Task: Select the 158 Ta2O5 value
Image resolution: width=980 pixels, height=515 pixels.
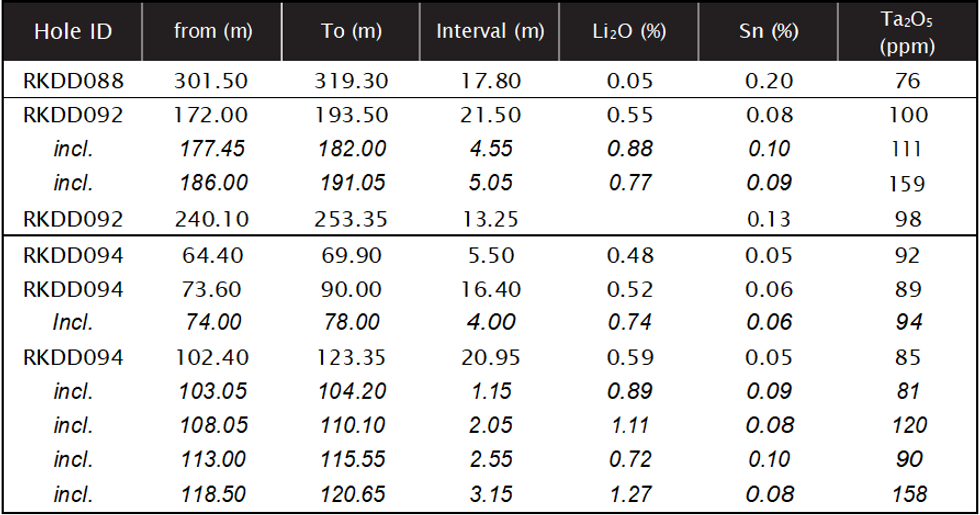Action: 907,493
